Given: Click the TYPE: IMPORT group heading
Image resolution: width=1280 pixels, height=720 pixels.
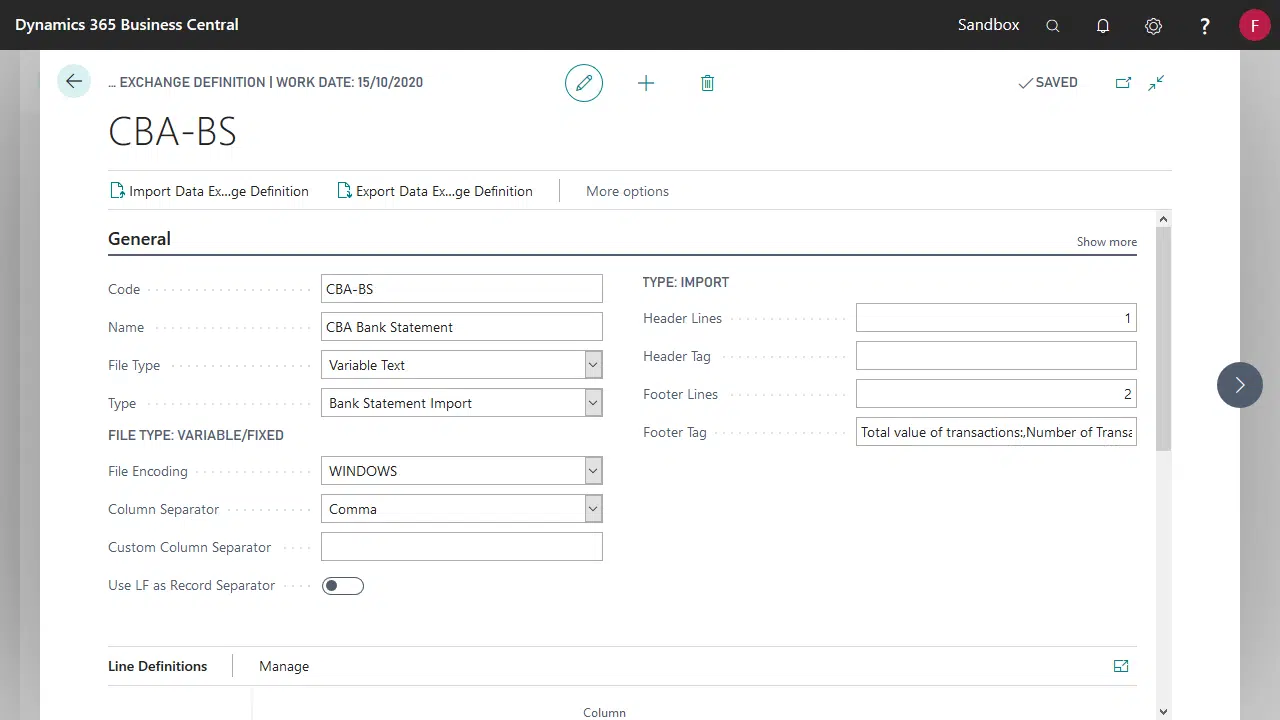Looking at the screenshot, I should [686, 283].
